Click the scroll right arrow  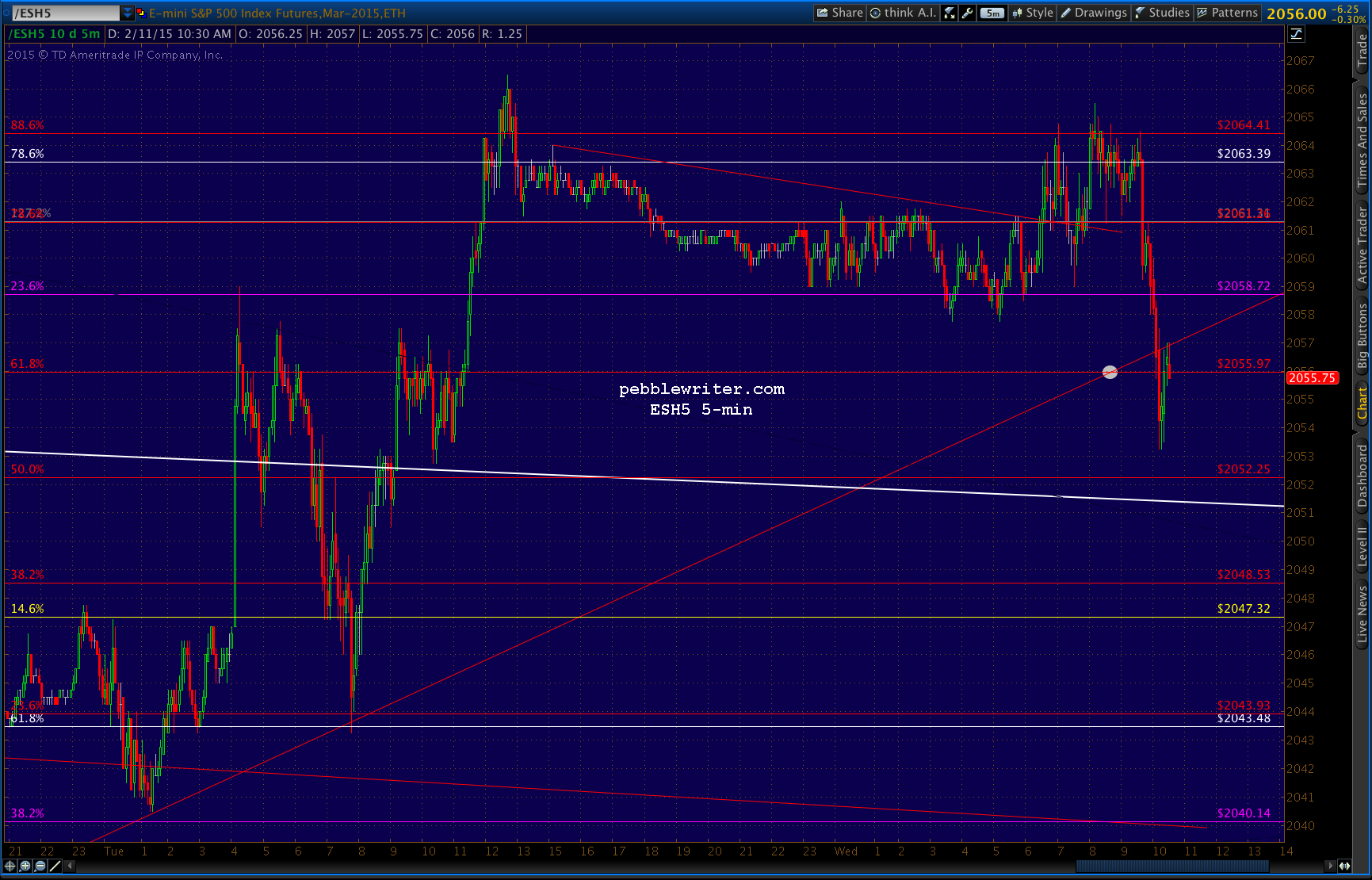(1332, 866)
